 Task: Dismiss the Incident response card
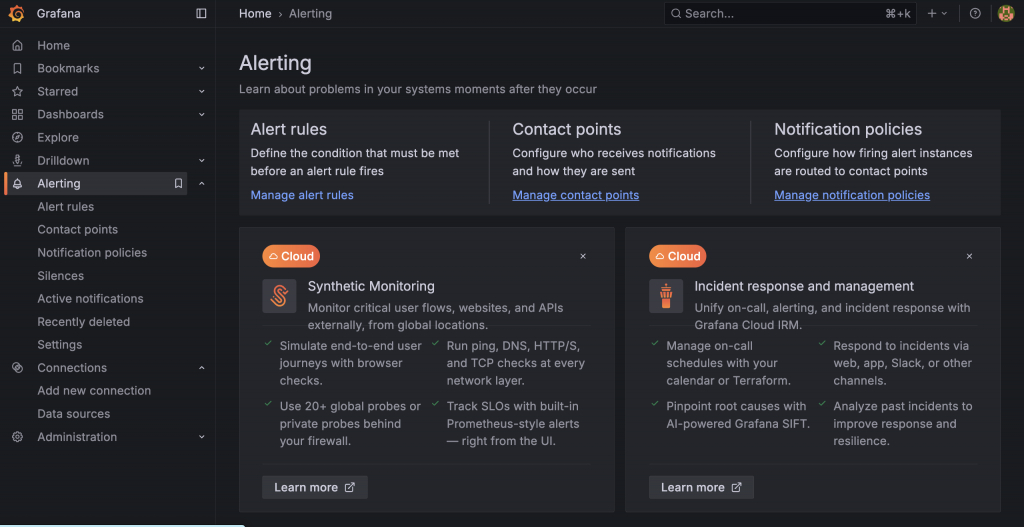coord(969,257)
